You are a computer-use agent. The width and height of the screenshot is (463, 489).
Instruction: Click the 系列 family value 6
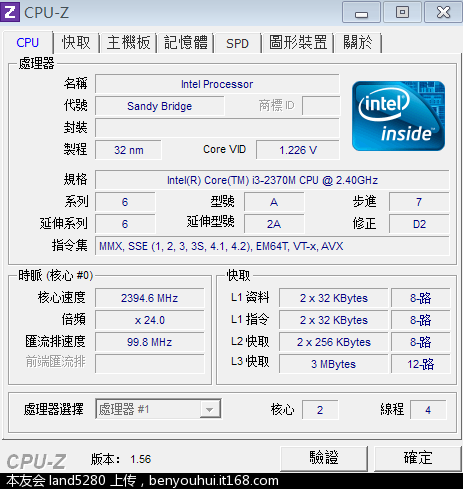point(125,202)
